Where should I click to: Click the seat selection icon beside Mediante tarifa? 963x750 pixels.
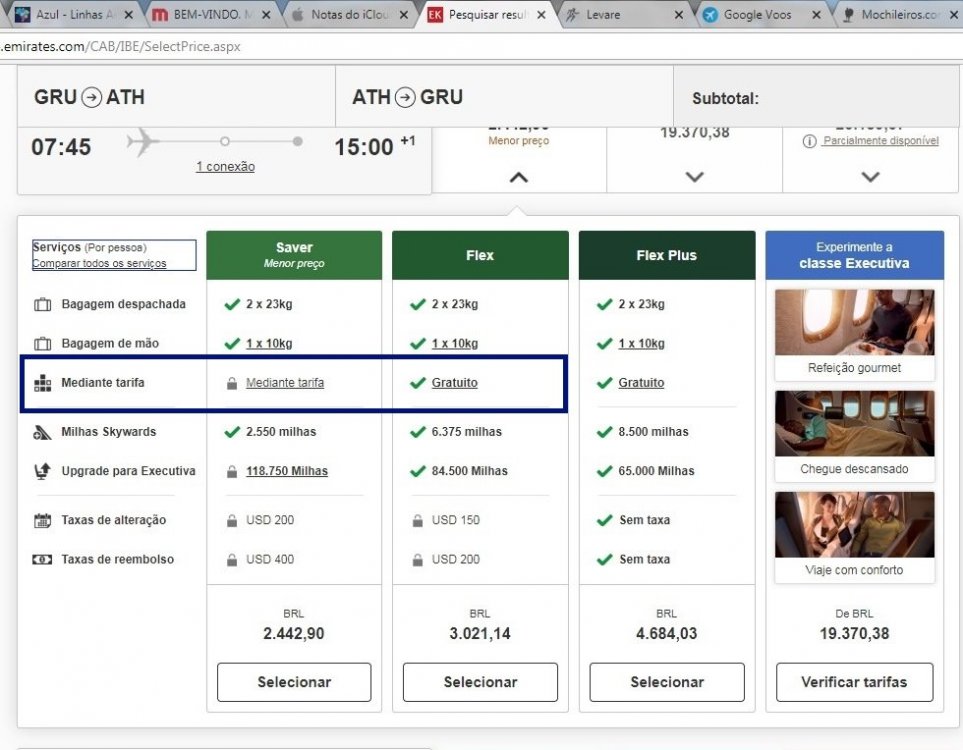[x=42, y=383]
